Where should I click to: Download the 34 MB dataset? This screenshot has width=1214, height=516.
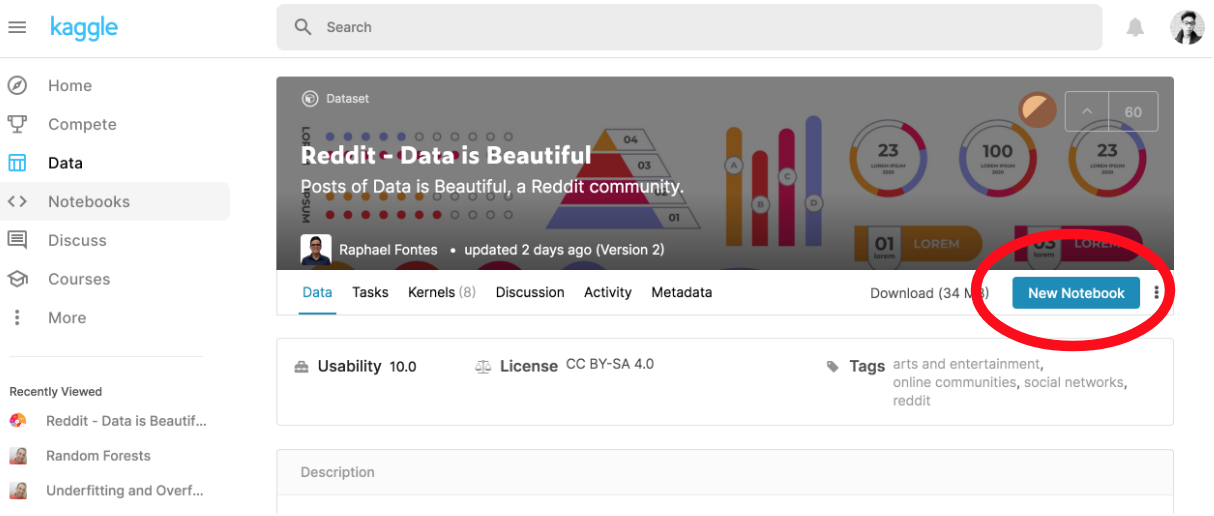pyautogui.click(x=928, y=293)
